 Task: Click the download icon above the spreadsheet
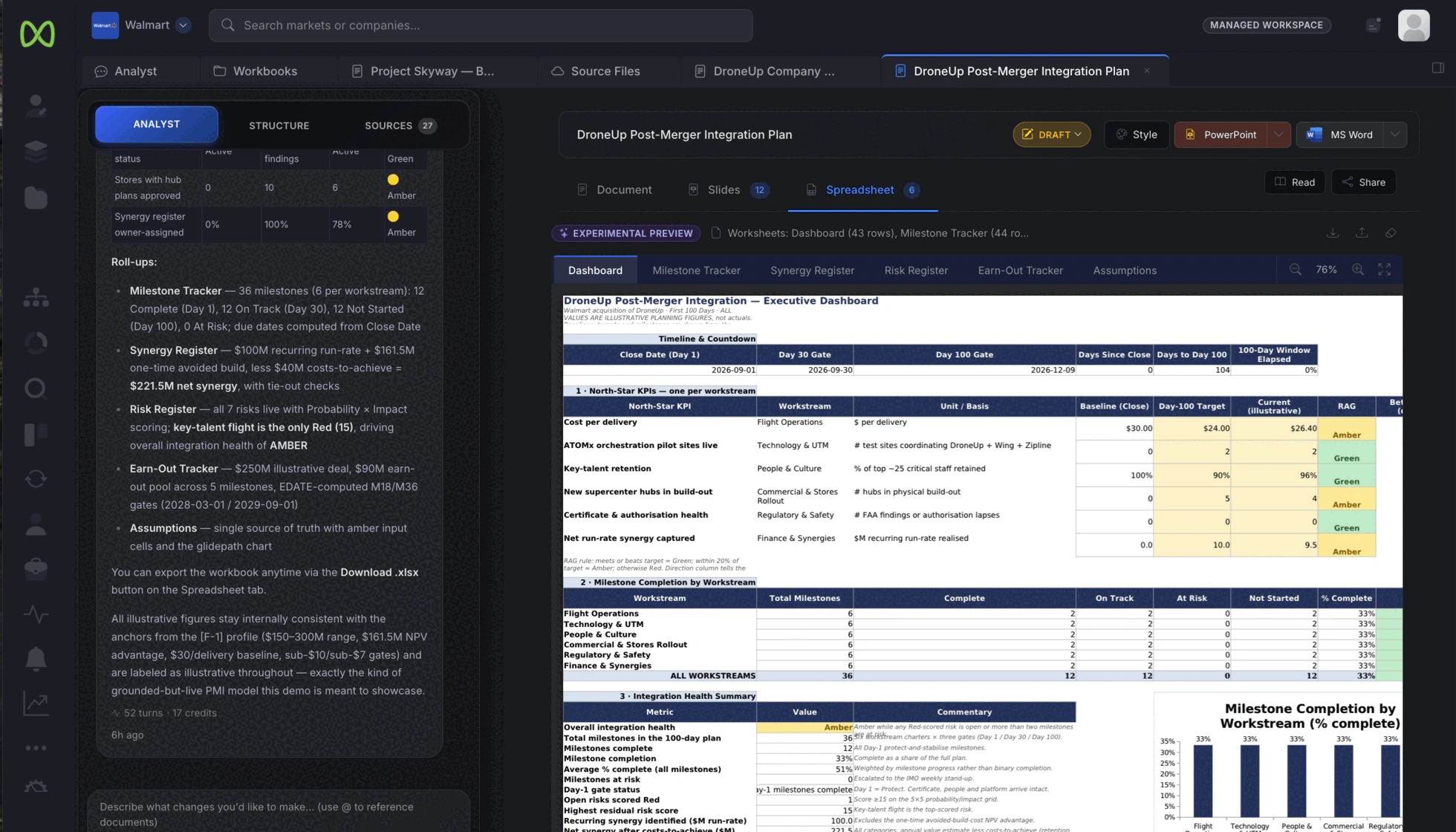point(1333,233)
